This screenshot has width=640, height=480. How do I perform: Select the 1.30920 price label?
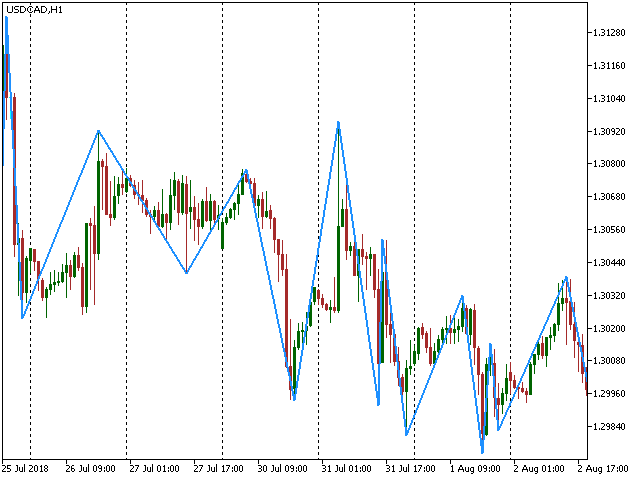[609, 131]
